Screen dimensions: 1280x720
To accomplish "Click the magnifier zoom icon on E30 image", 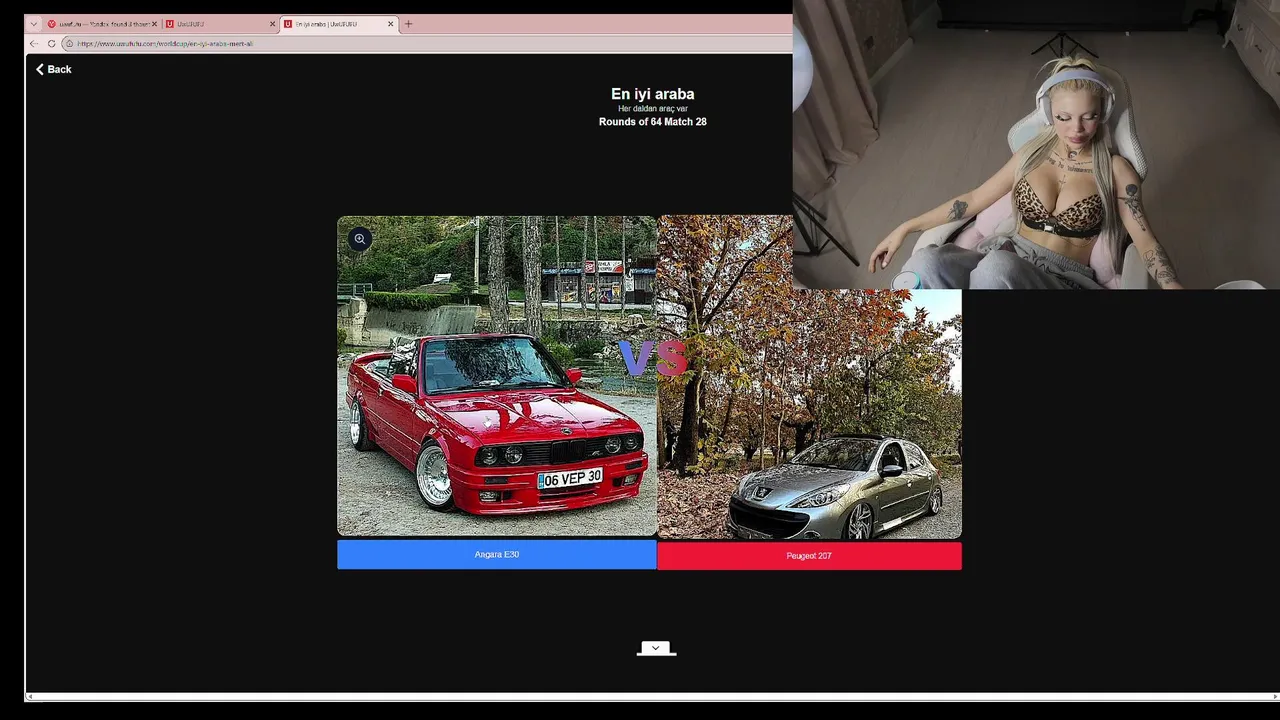I will click(360, 239).
